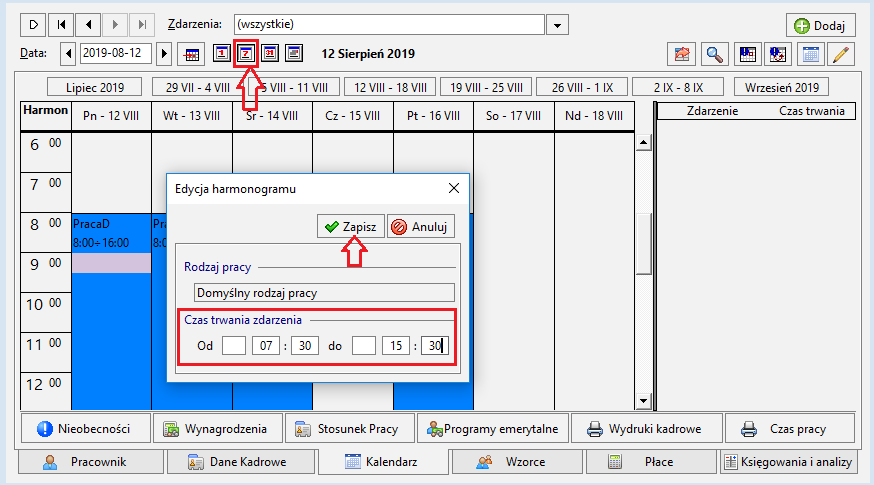Cancel editing with Anuluj button
This screenshot has width=874, height=485.
[x=421, y=226]
